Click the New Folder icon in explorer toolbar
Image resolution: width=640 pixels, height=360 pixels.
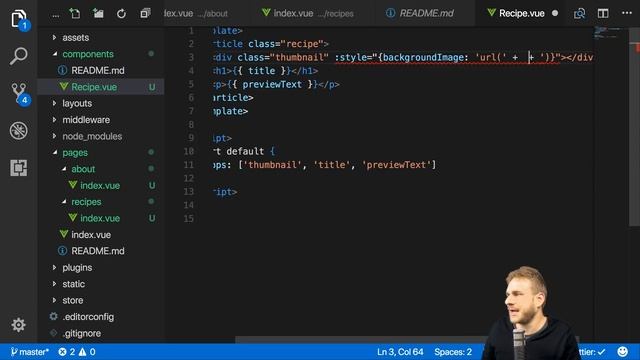coord(98,13)
